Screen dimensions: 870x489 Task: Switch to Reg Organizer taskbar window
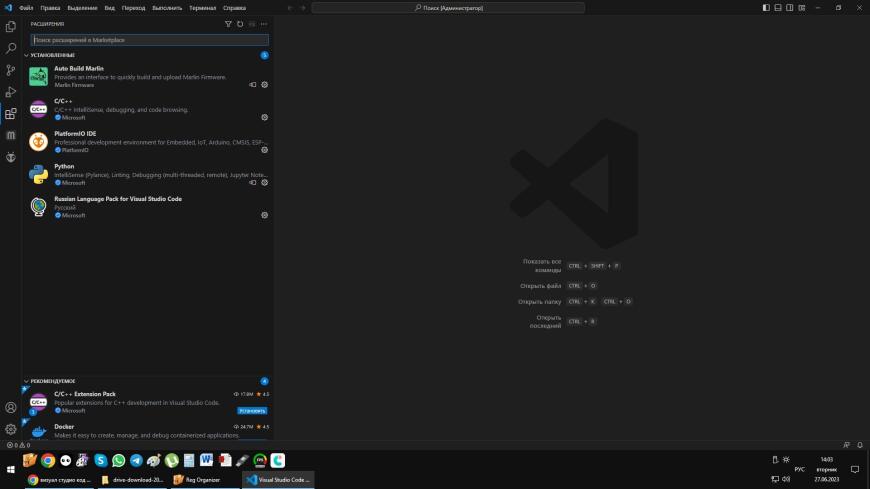point(204,480)
